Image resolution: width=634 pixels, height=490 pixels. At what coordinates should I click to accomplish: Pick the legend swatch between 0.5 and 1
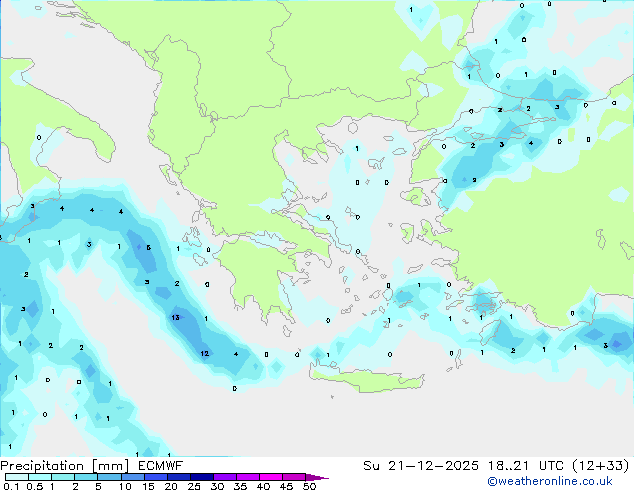click(40, 477)
